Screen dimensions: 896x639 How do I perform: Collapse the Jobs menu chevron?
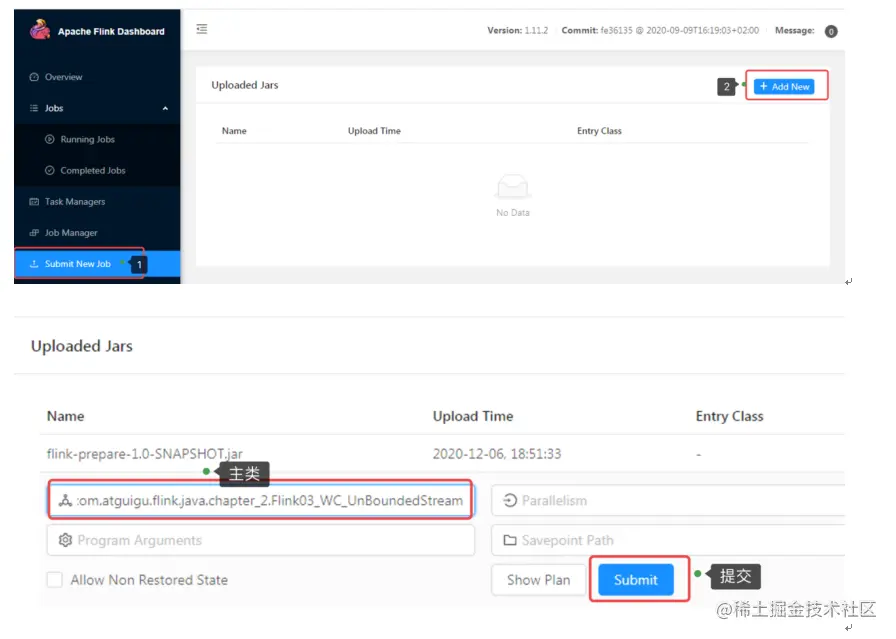tap(165, 109)
